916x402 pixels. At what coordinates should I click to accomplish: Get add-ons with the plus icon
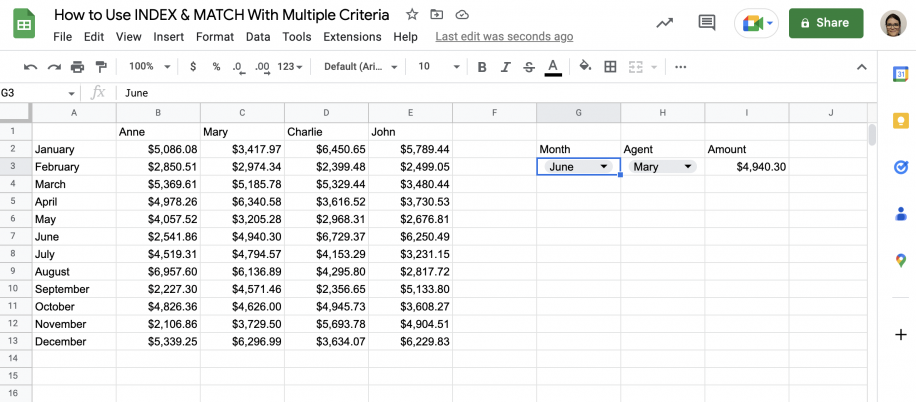(x=900, y=335)
